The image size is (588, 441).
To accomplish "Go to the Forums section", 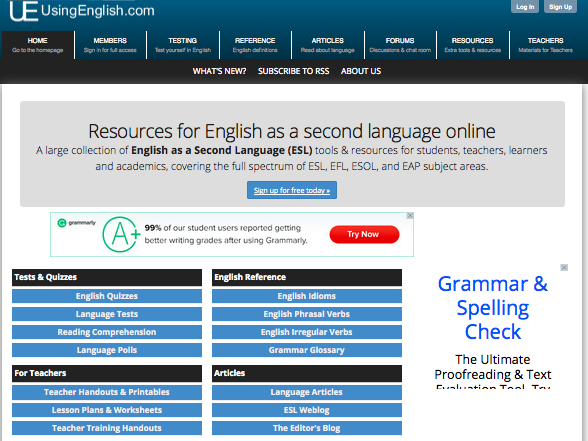I will pyautogui.click(x=400, y=45).
